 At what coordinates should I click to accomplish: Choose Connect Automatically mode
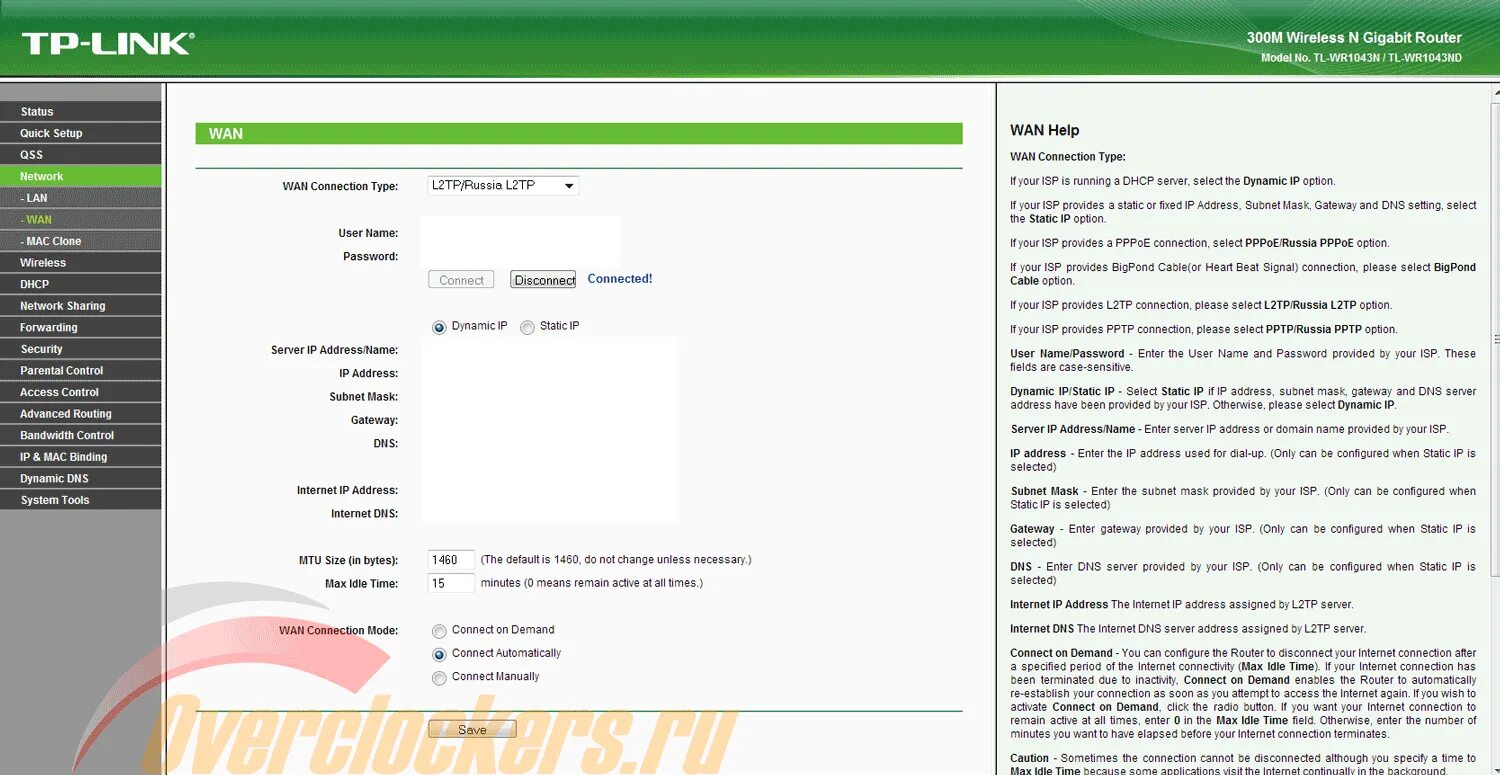(439, 655)
